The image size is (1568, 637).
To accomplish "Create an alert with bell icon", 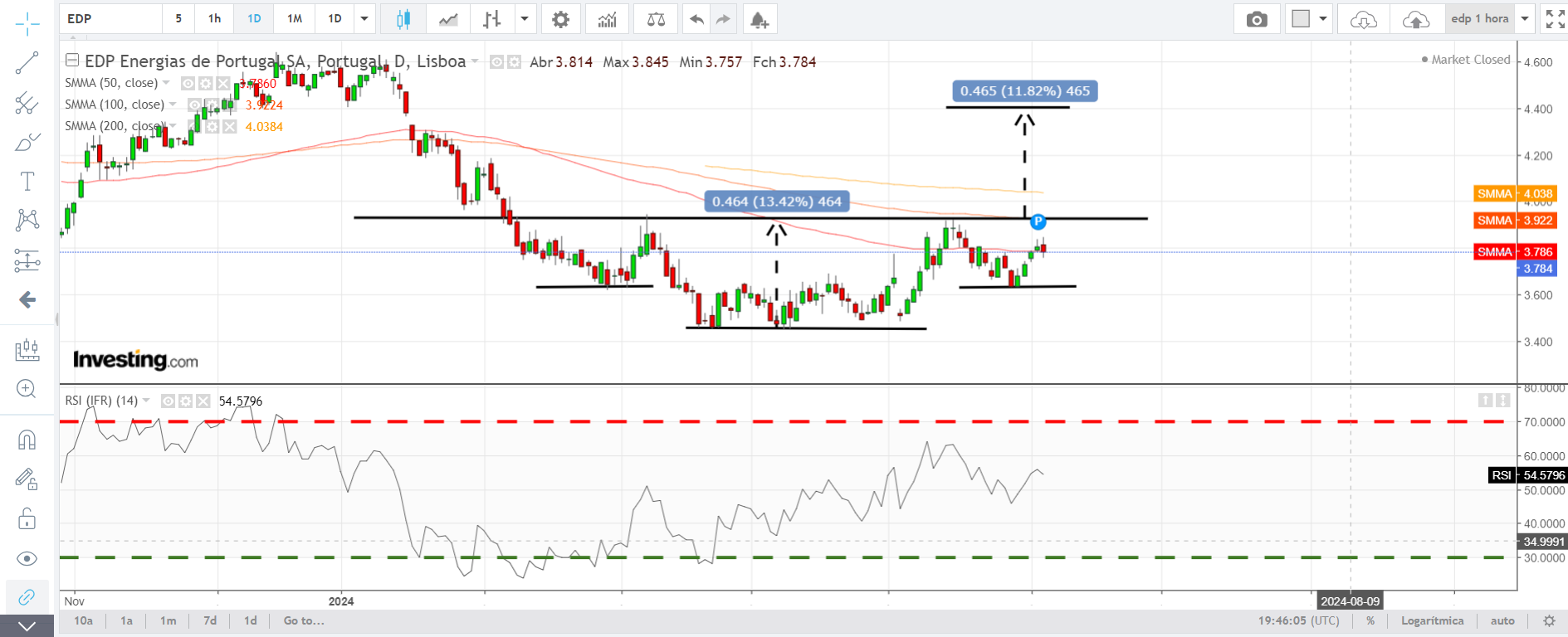I will (760, 19).
